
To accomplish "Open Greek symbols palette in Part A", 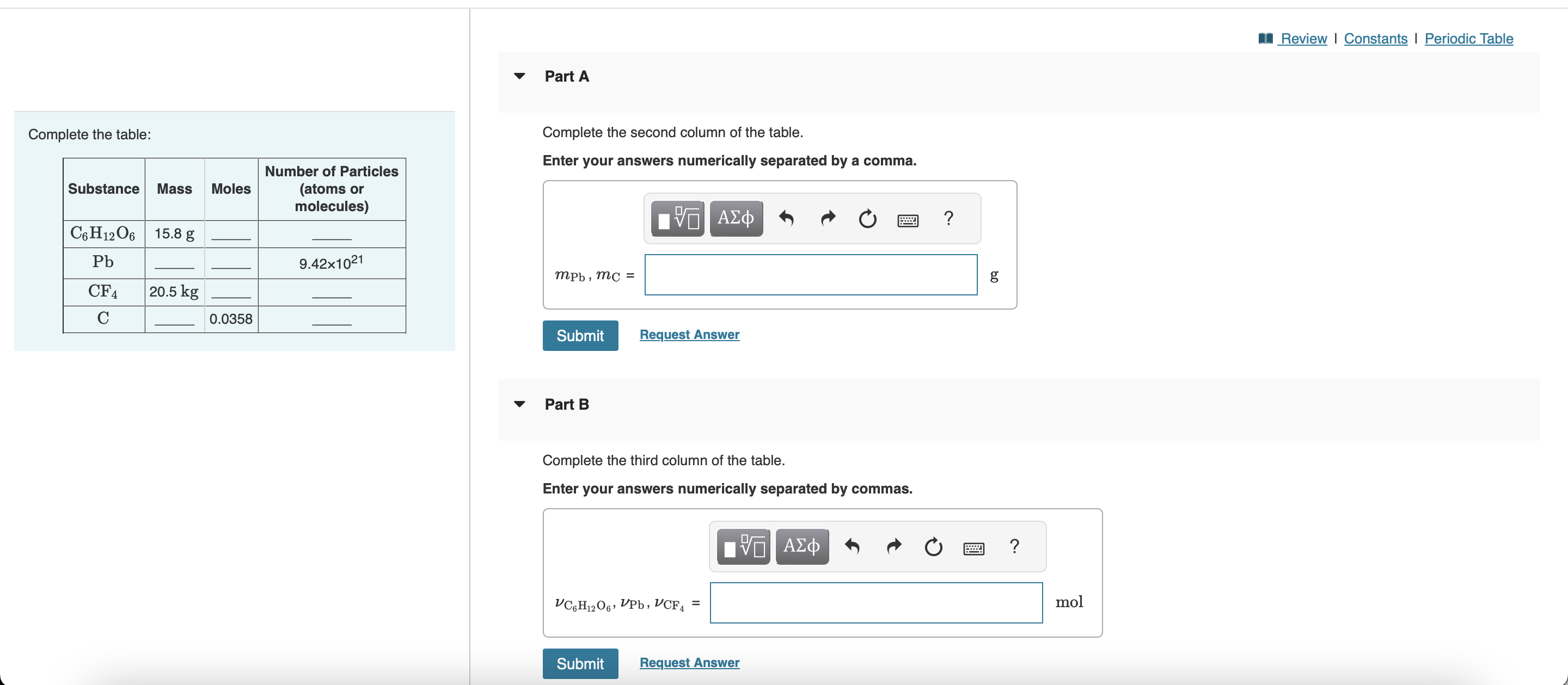I will [736, 218].
